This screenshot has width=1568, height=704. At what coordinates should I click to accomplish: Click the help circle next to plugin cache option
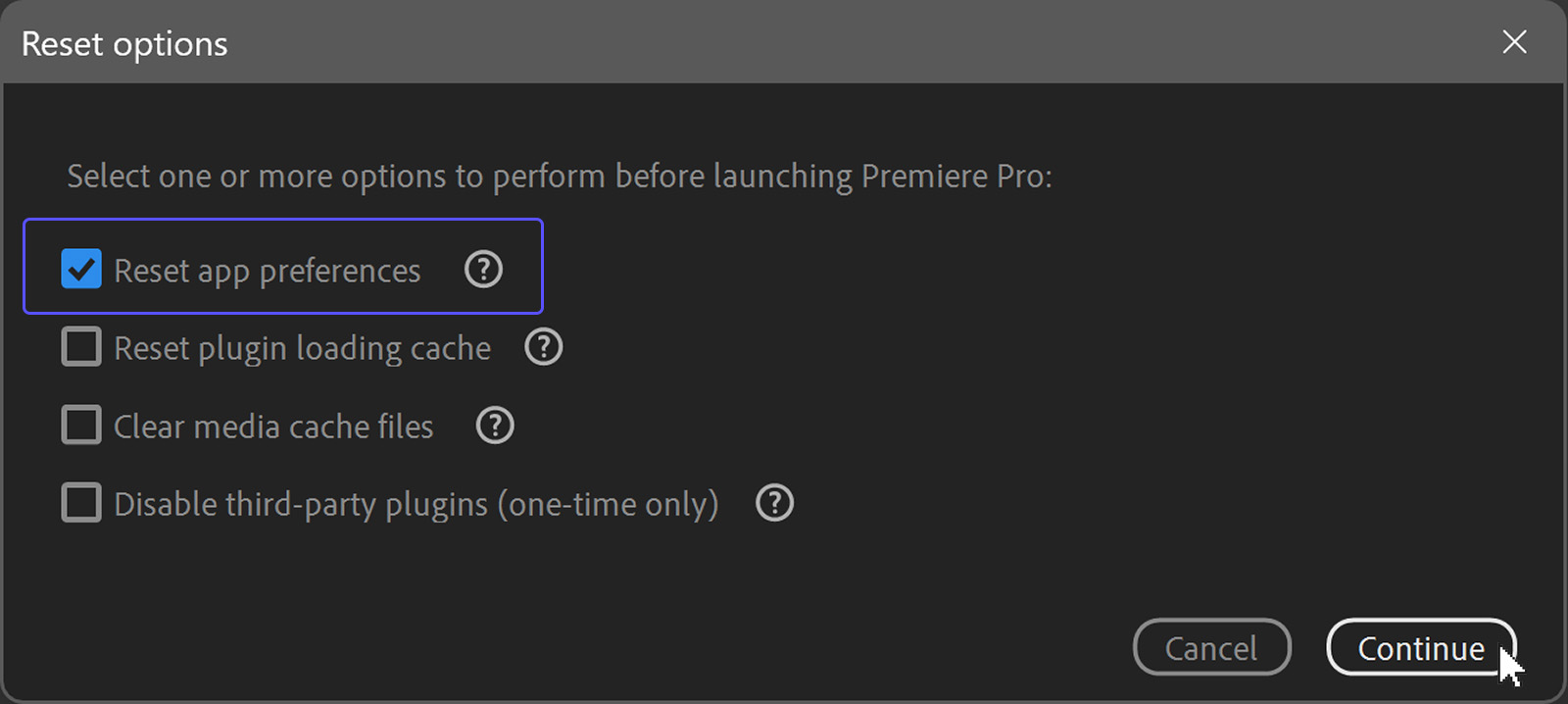[544, 346]
